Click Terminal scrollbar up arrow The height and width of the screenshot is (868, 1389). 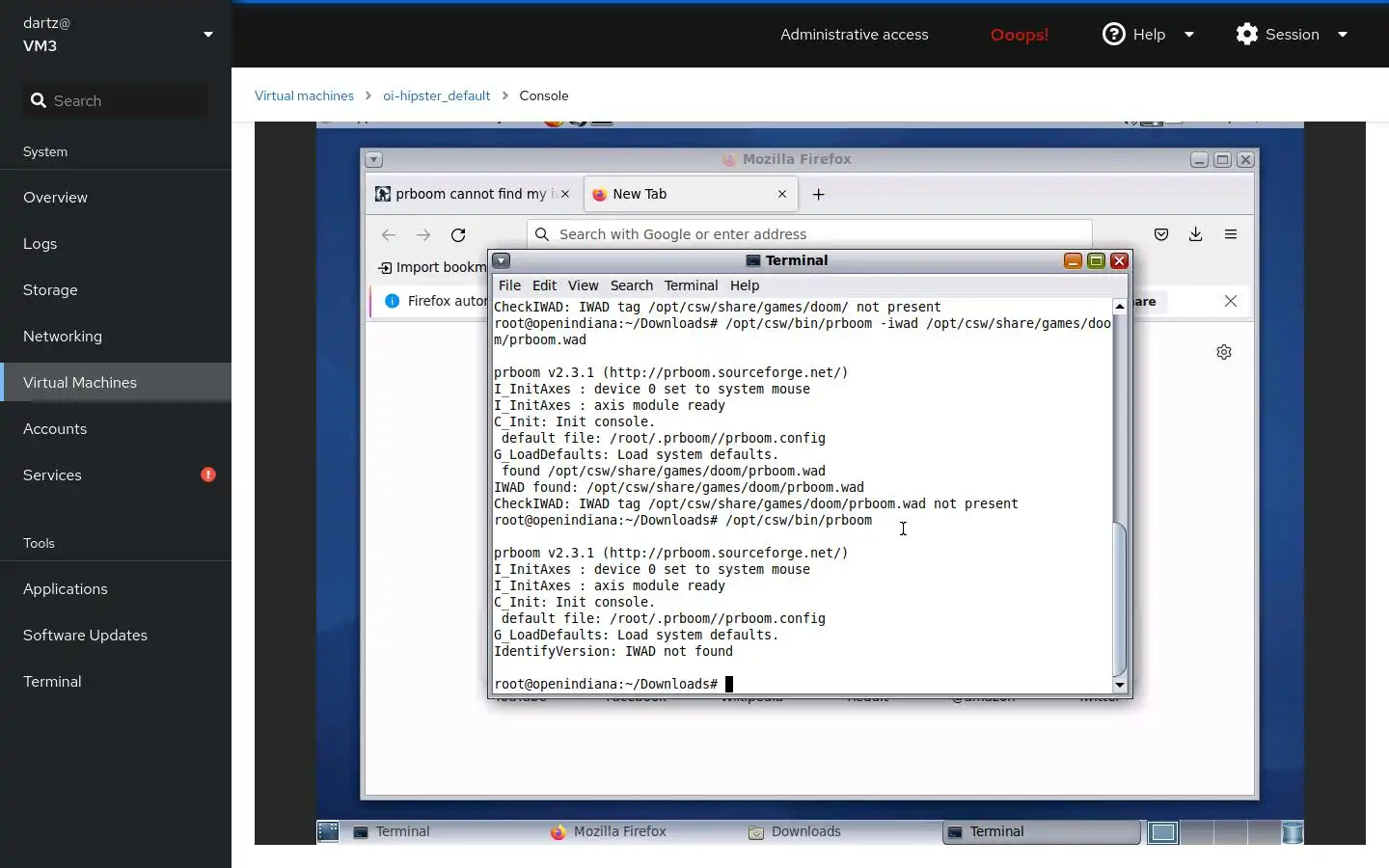pos(1120,306)
